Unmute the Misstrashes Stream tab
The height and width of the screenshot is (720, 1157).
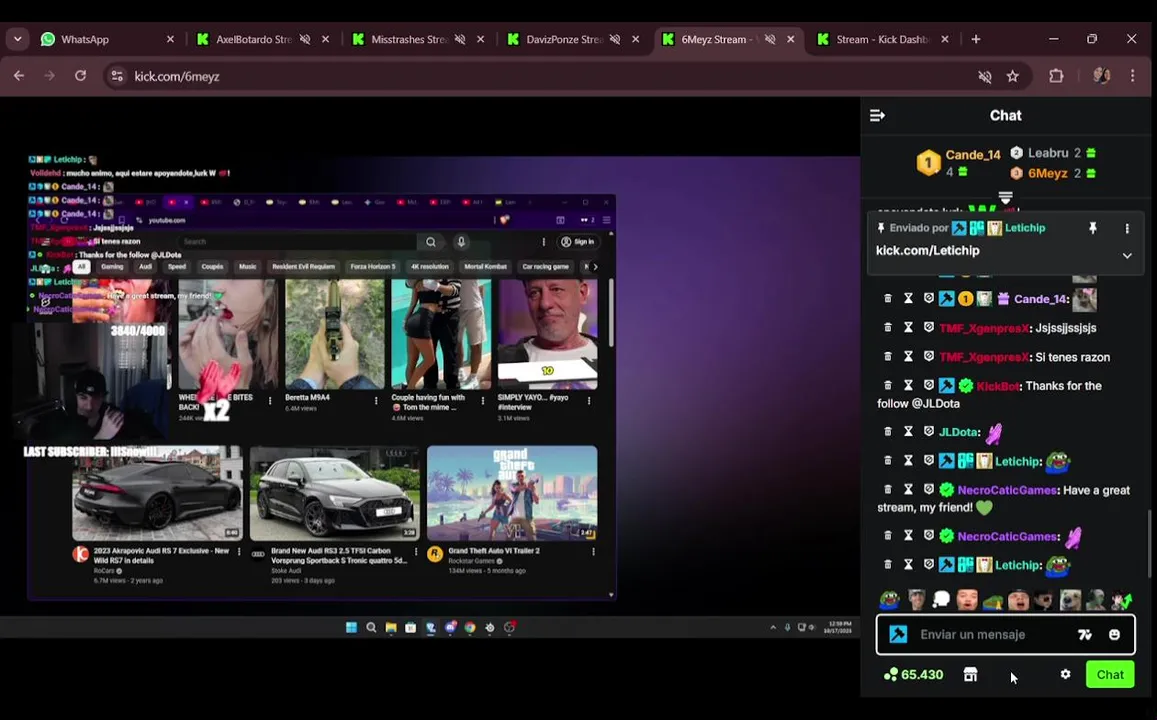[460, 39]
